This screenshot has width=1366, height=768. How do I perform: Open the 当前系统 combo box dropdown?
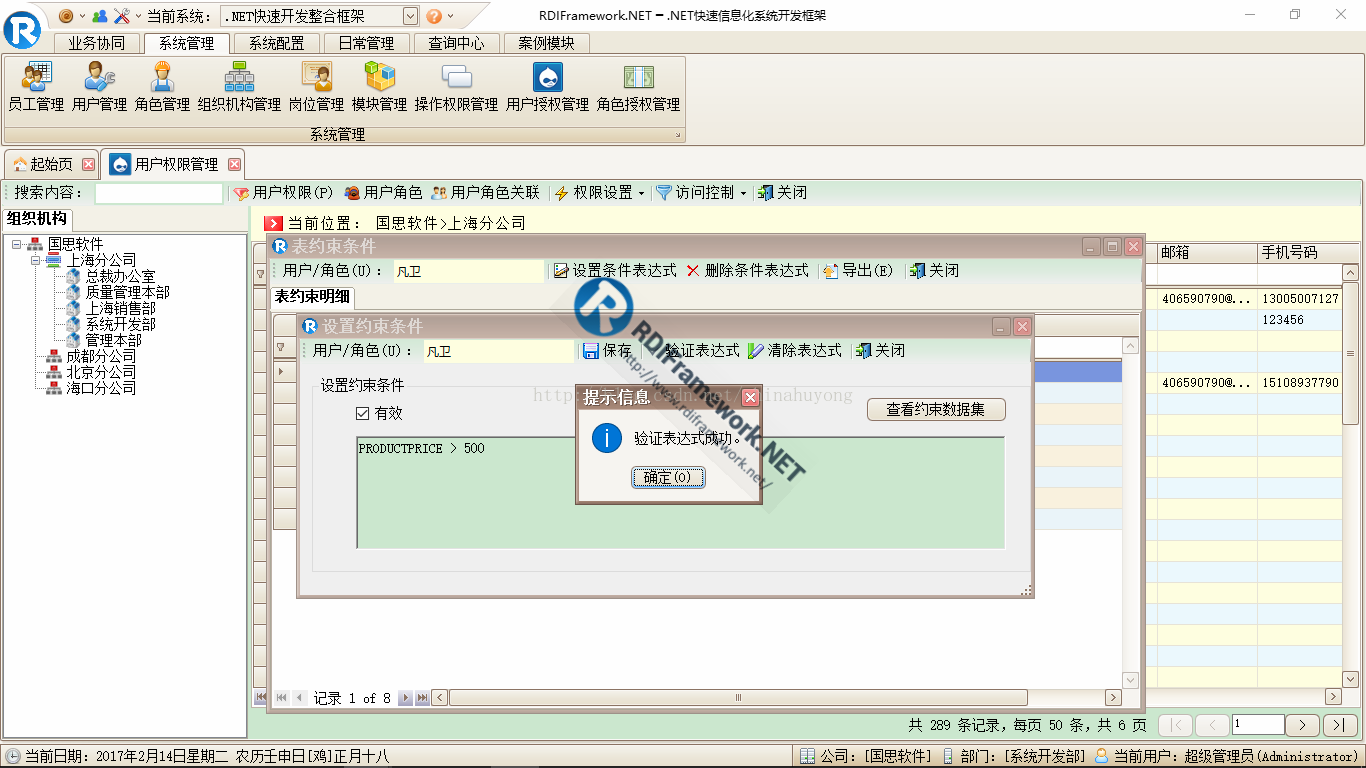(x=410, y=16)
